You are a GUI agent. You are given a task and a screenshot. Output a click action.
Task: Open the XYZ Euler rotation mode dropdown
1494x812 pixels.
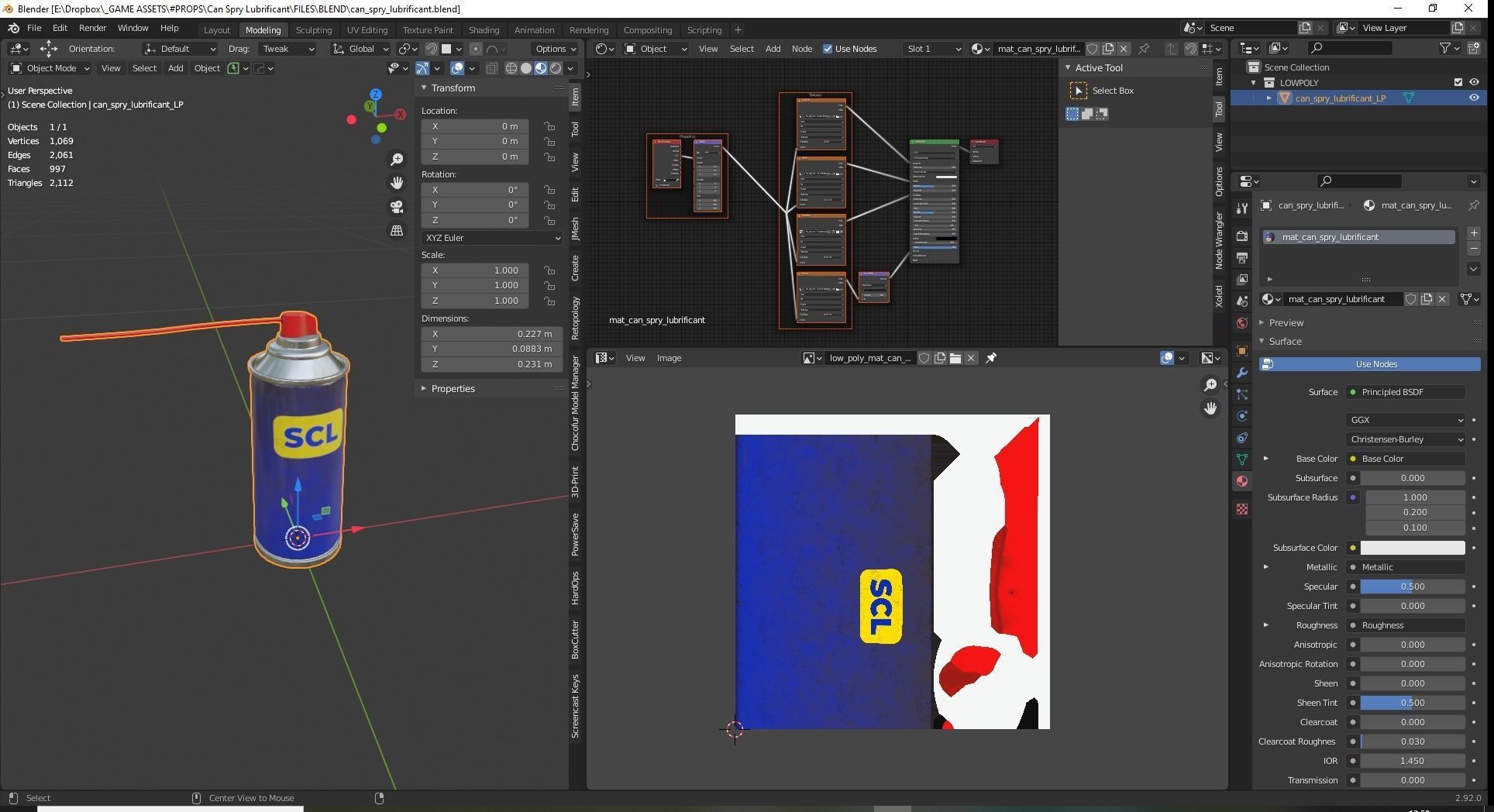pyautogui.click(x=492, y=238)
